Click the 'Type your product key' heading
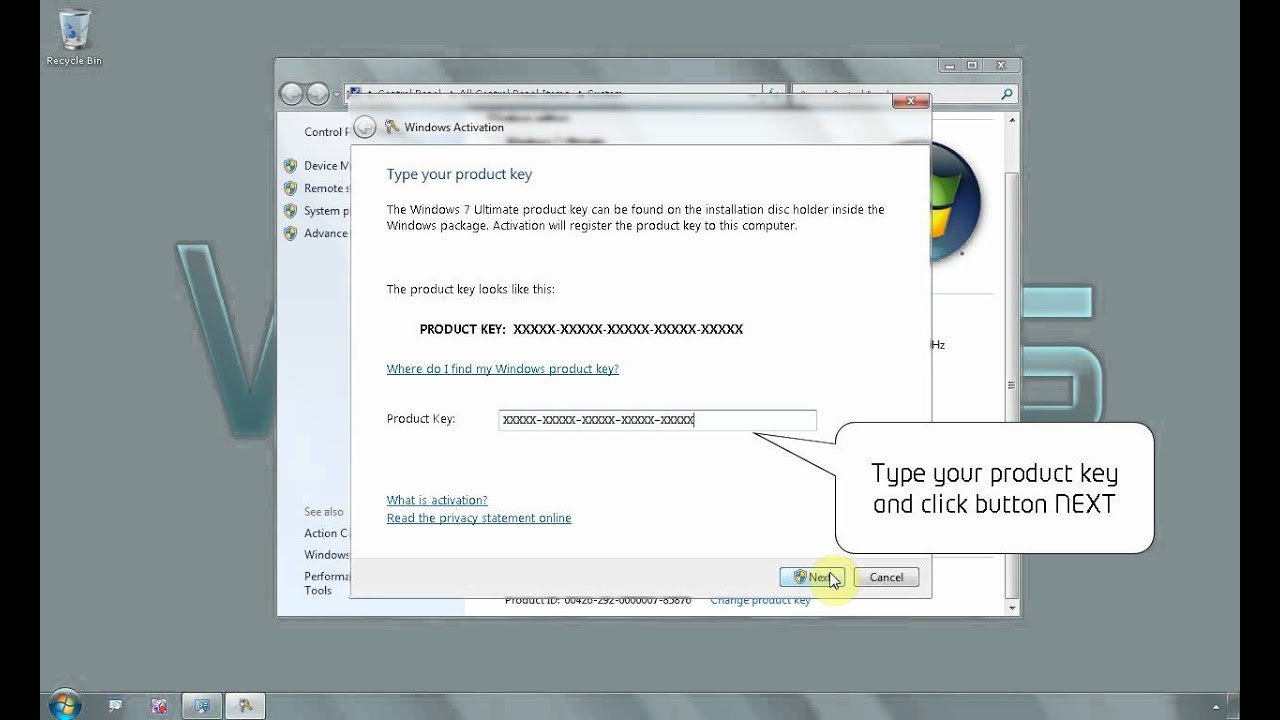1280x720 pixels. pyautogui.click(x=459, y=174)
